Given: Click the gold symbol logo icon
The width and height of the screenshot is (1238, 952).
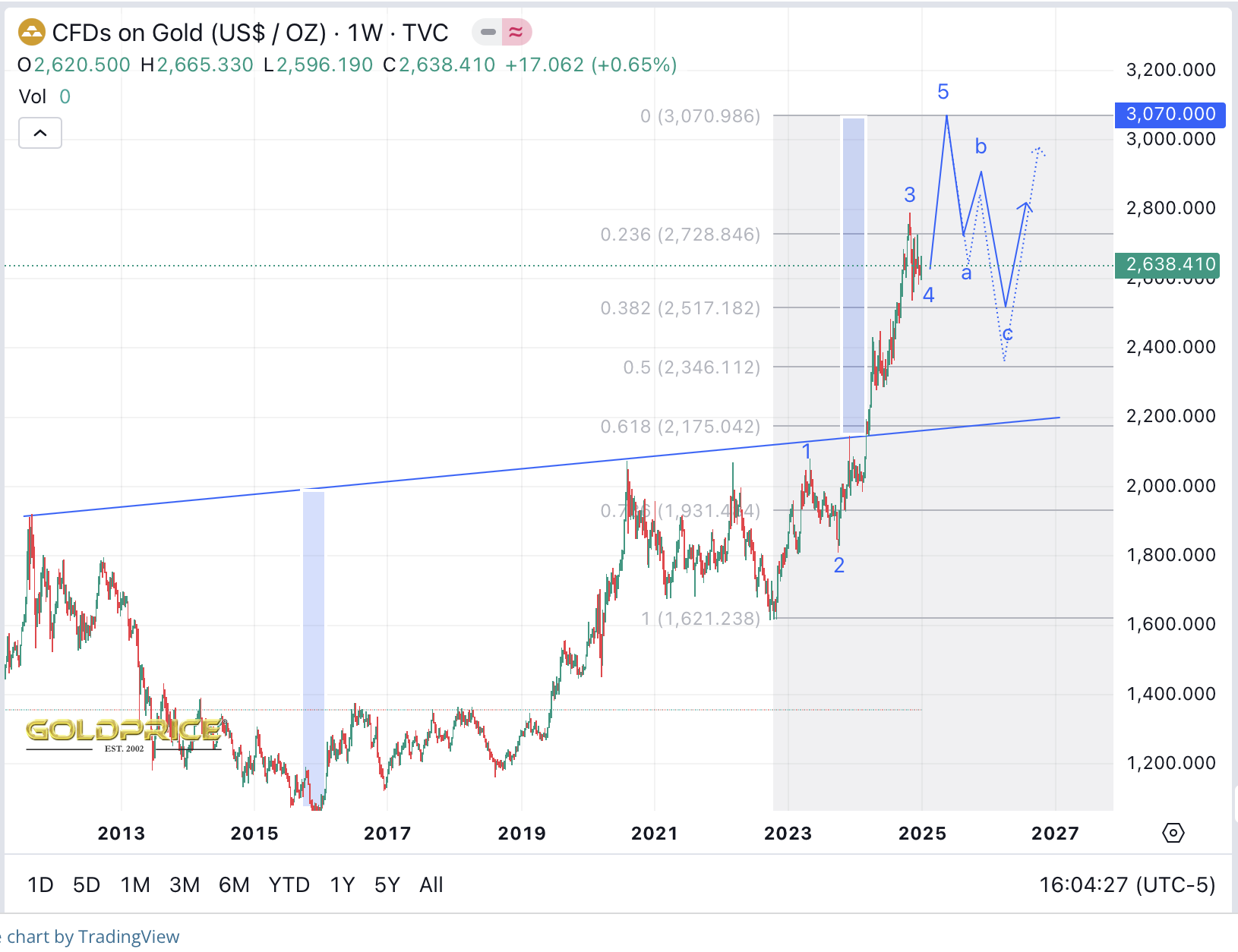Looking at the screenshot, I should 32,33.
